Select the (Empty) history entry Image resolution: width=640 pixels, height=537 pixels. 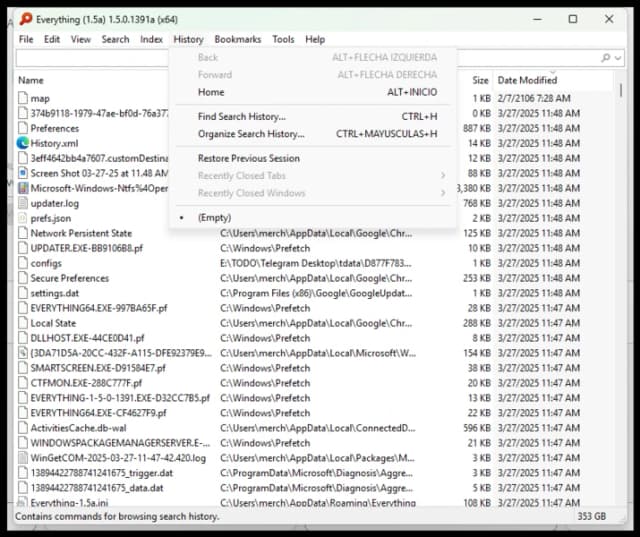coord(313,217)
